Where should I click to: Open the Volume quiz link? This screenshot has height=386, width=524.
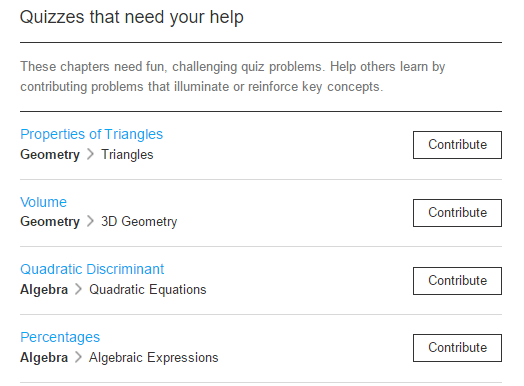[x=43, y=202]
